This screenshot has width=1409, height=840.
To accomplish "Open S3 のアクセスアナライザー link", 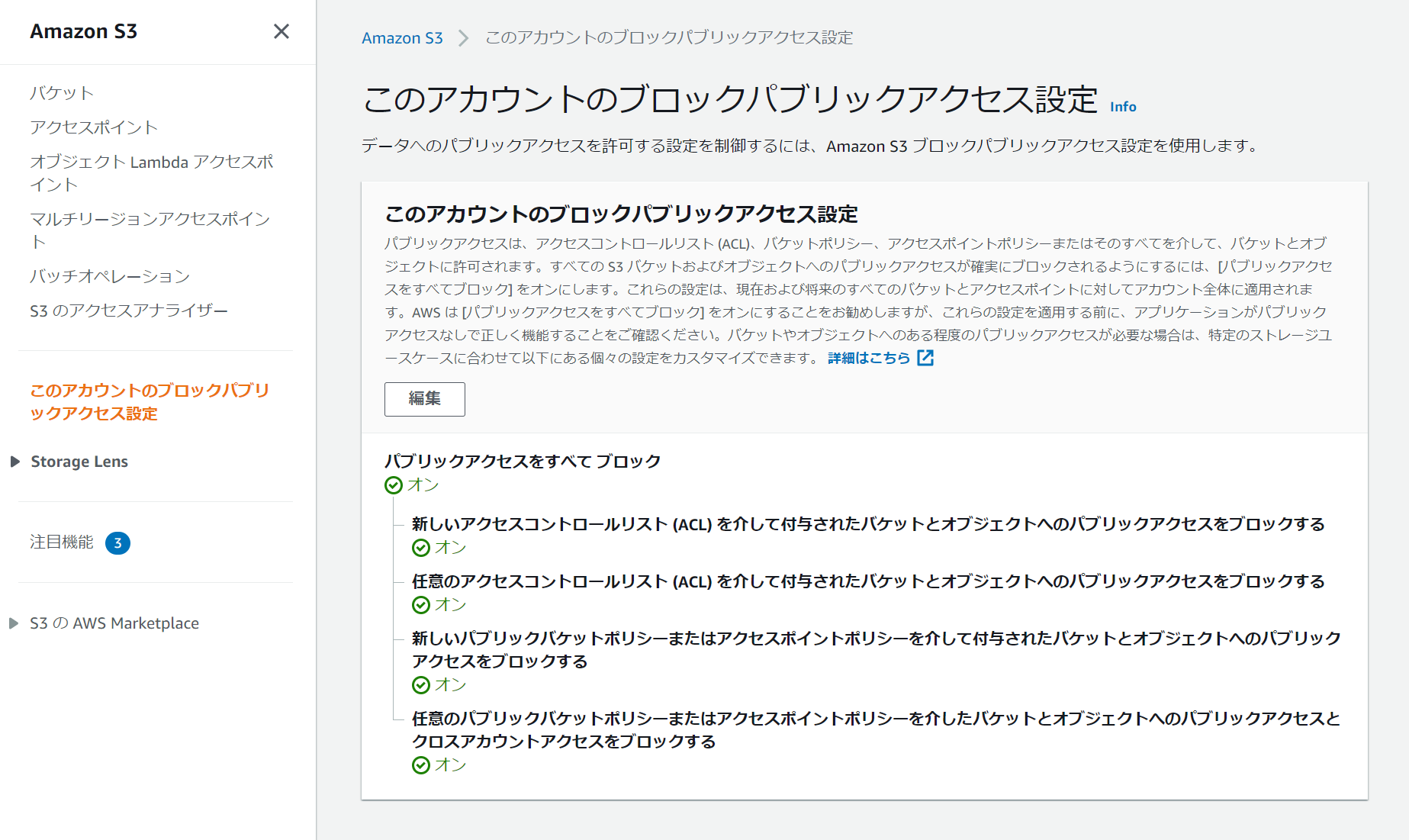I will click(x=129, y=311).
